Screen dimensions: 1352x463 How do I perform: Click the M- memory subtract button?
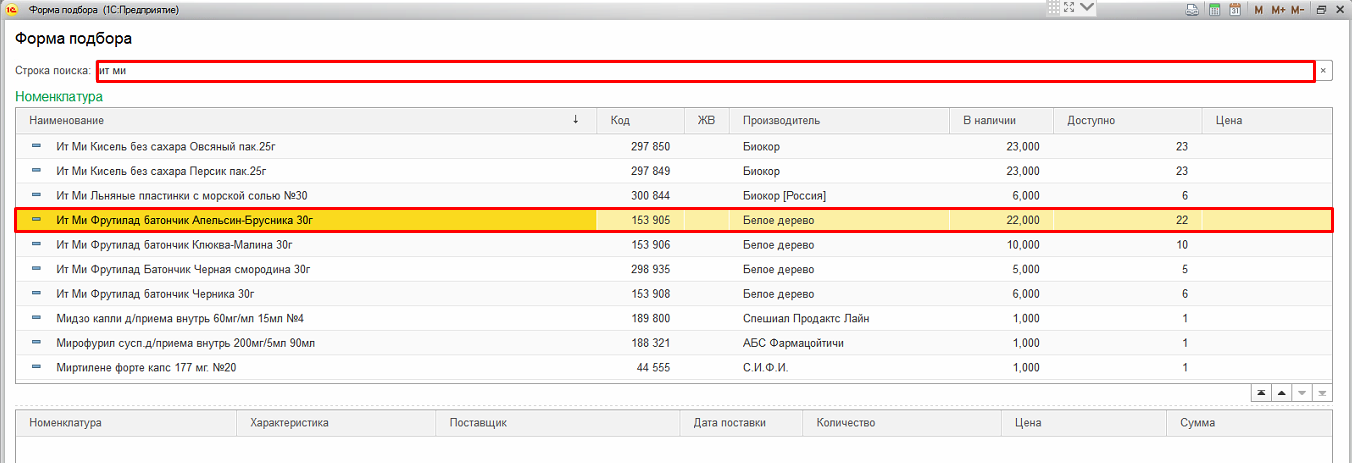(x=1298, y=9)
